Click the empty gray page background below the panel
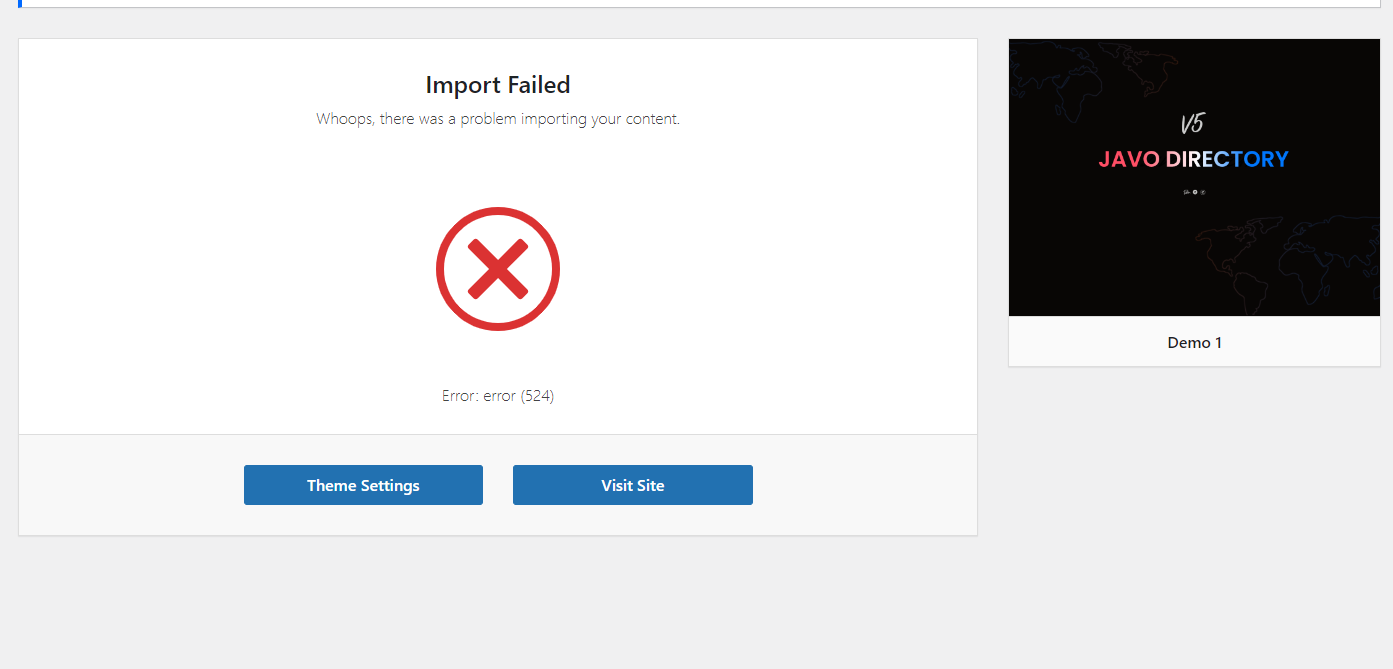 tap(696, 605)
